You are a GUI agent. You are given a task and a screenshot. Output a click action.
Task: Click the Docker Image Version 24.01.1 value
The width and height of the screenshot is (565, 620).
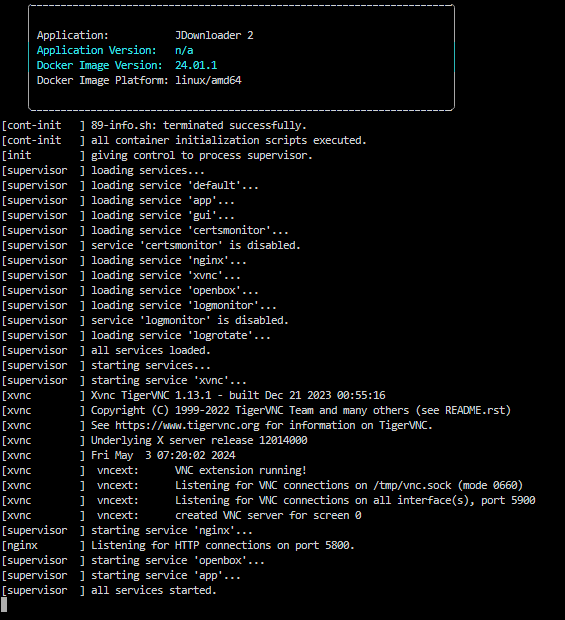196,66
